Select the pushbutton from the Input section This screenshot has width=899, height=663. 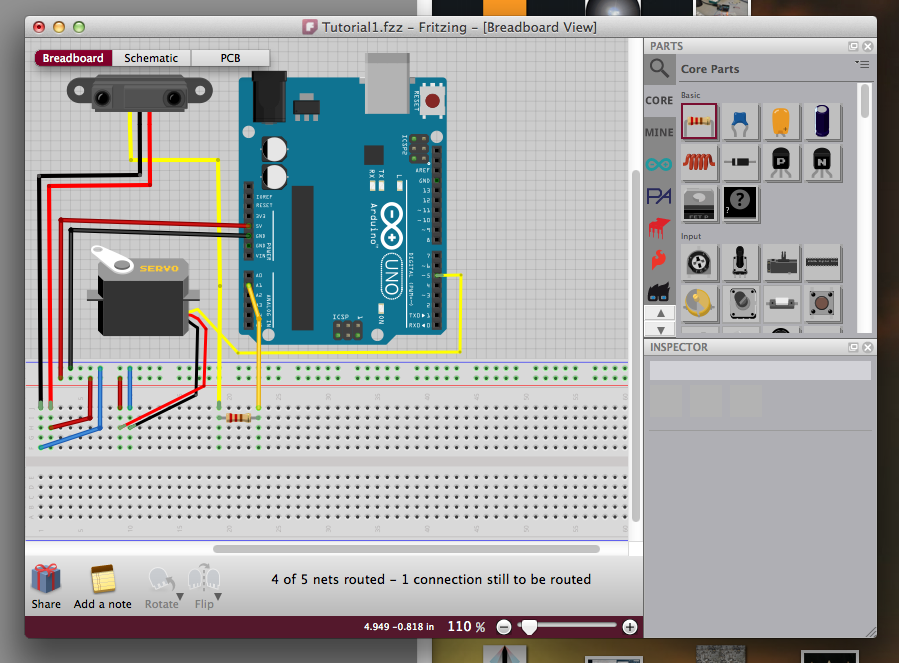click(821, 302)
